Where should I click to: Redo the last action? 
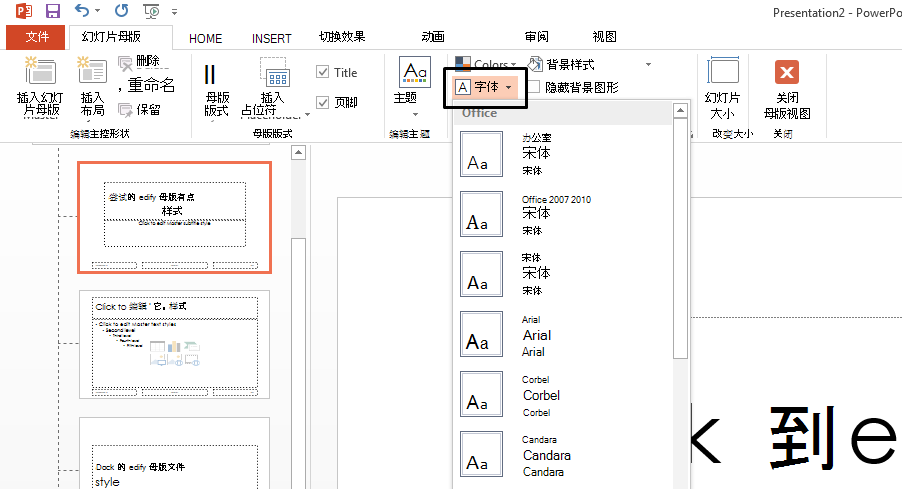pos(121,10)
